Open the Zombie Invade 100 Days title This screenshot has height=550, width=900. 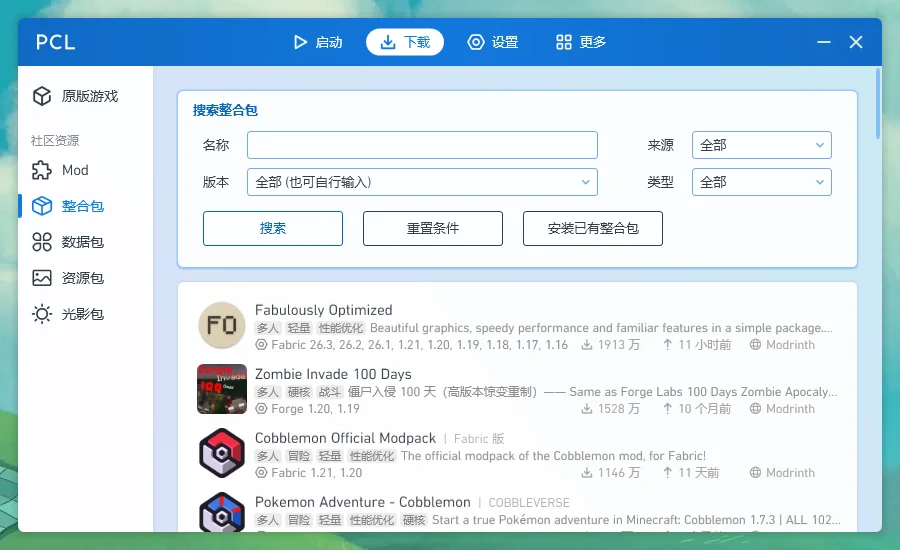point(333,374)
